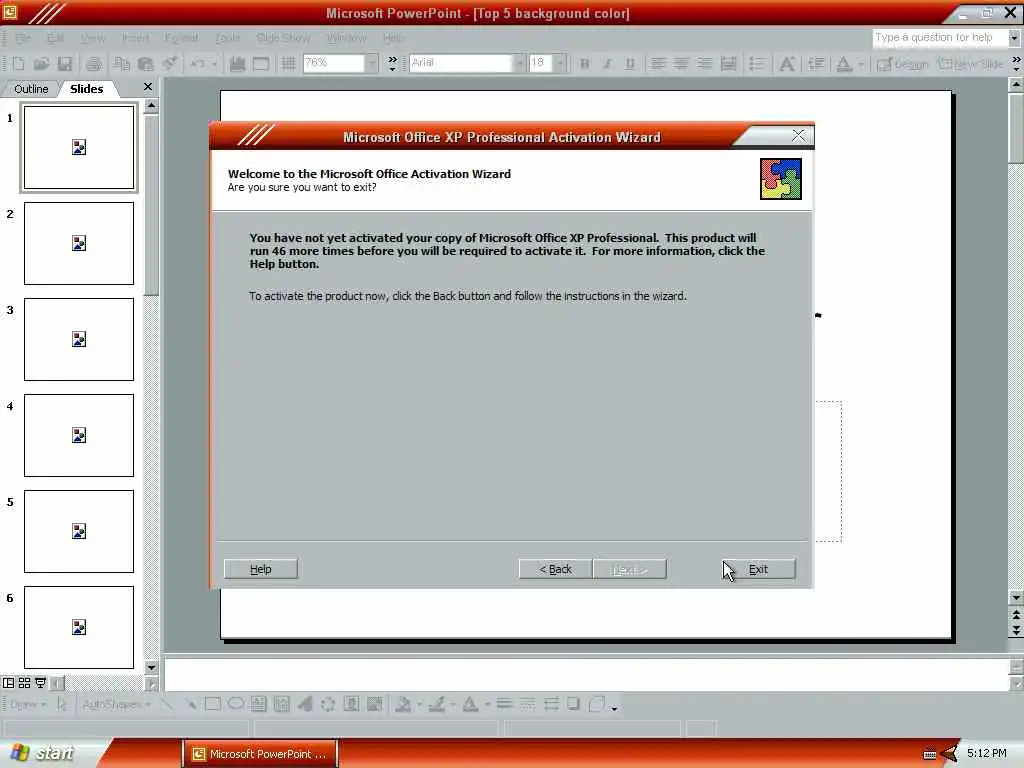Click the Open folder toolbar icon
Viewport: 1024px width, 768px height.
[x=41, y=63]
